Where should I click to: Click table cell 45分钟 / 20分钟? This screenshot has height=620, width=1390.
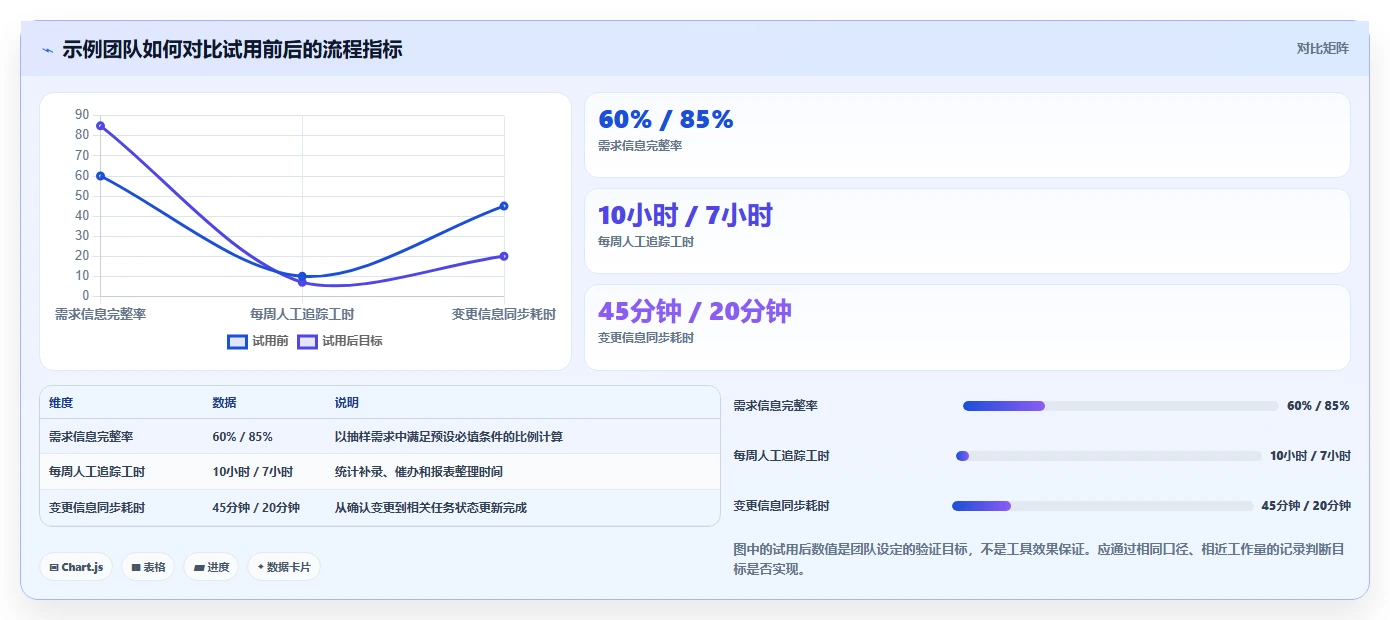[x=256, y=508]
